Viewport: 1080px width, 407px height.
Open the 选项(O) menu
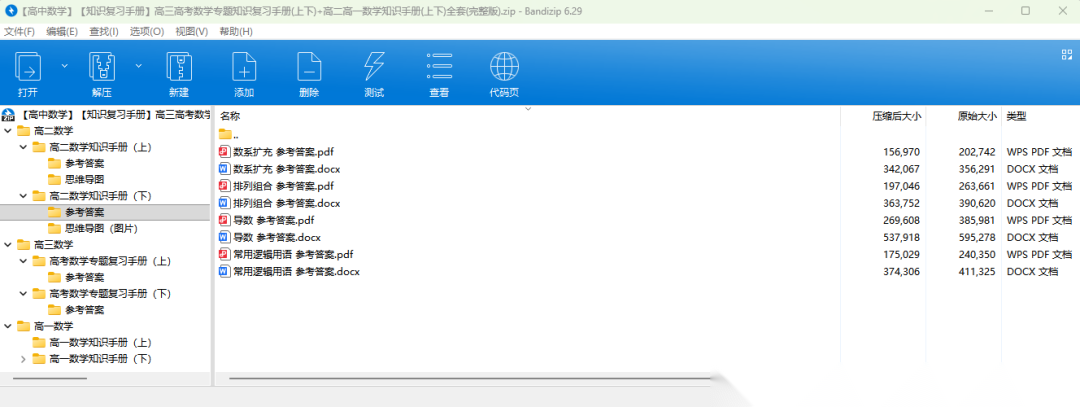pyautogui.click(x=147, y=31)
